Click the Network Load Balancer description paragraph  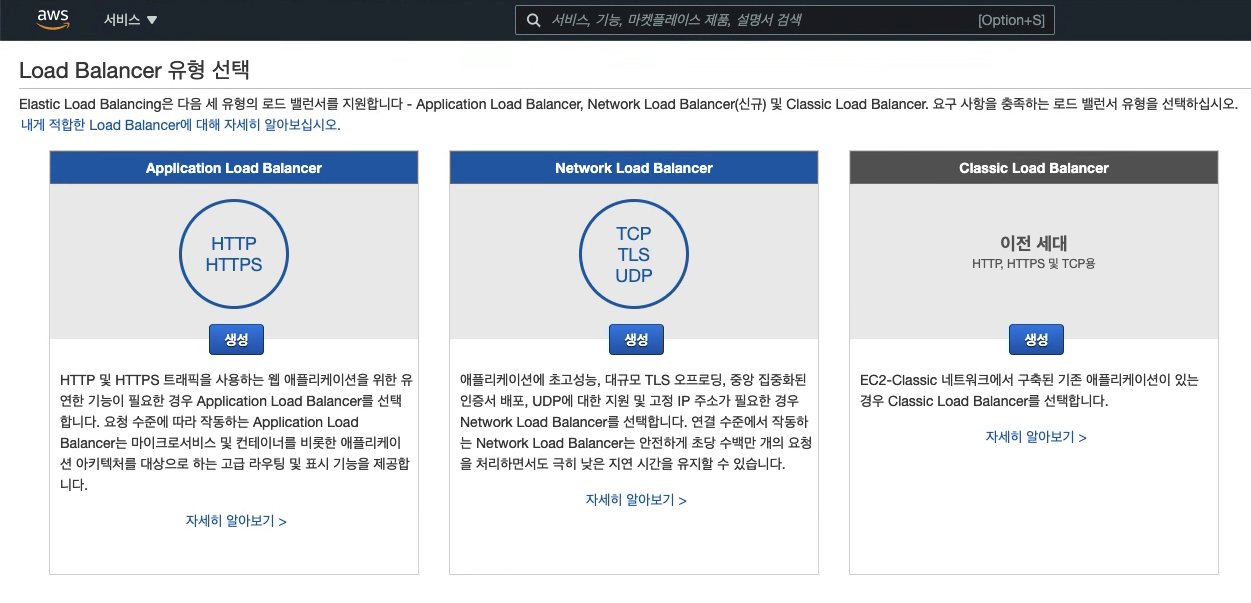(635, 422)
